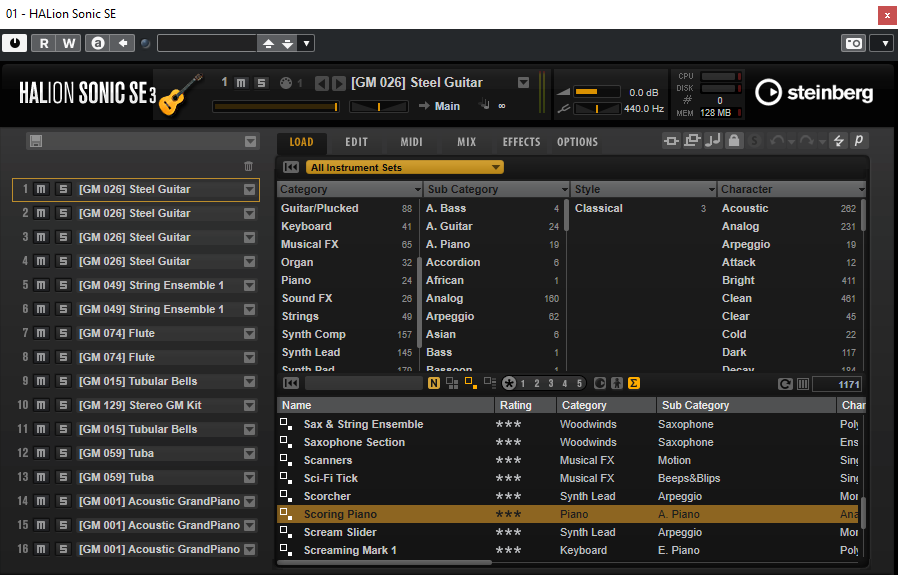Click the double note MIDI reset icon
The width and height of the screenshot is (898, 575).
click(712, 140)
